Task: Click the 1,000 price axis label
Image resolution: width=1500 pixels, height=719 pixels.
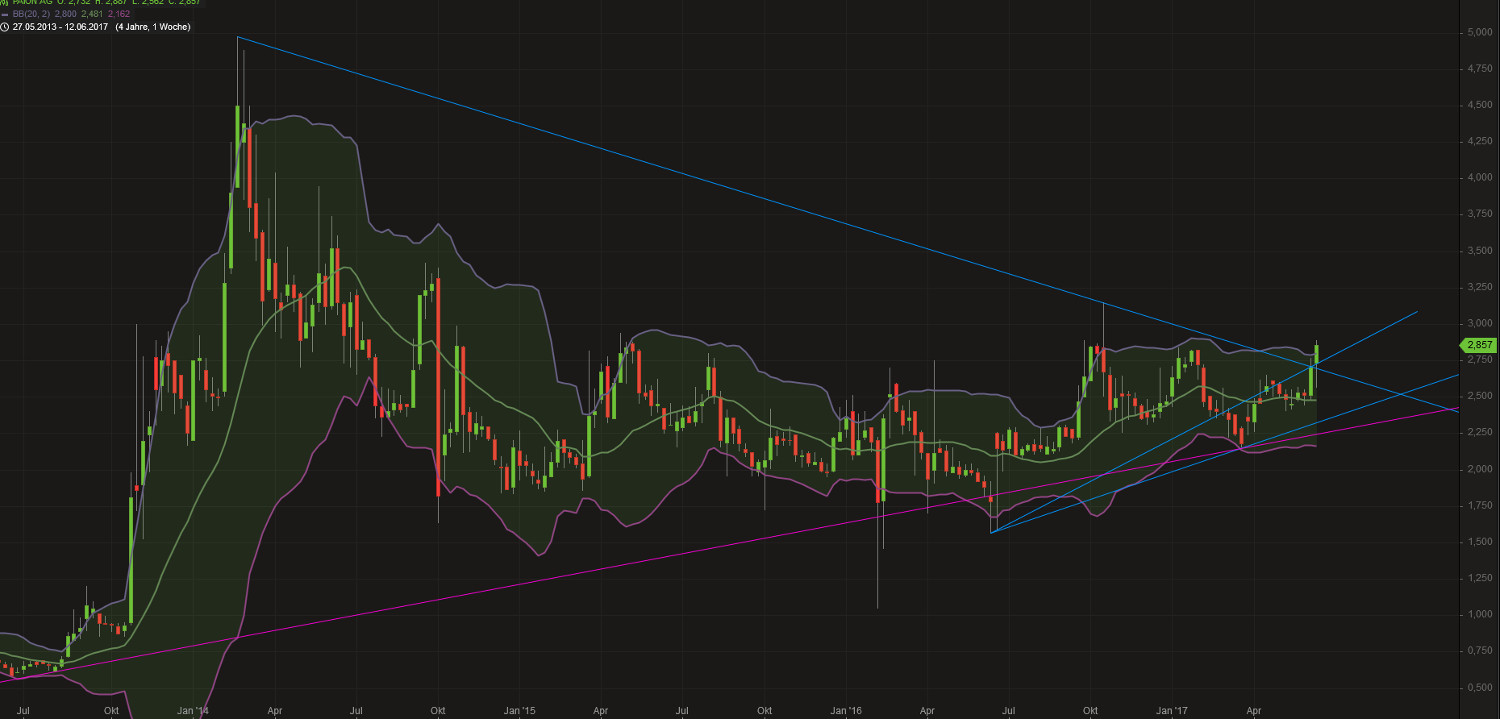Action: tap(1481, 614)
